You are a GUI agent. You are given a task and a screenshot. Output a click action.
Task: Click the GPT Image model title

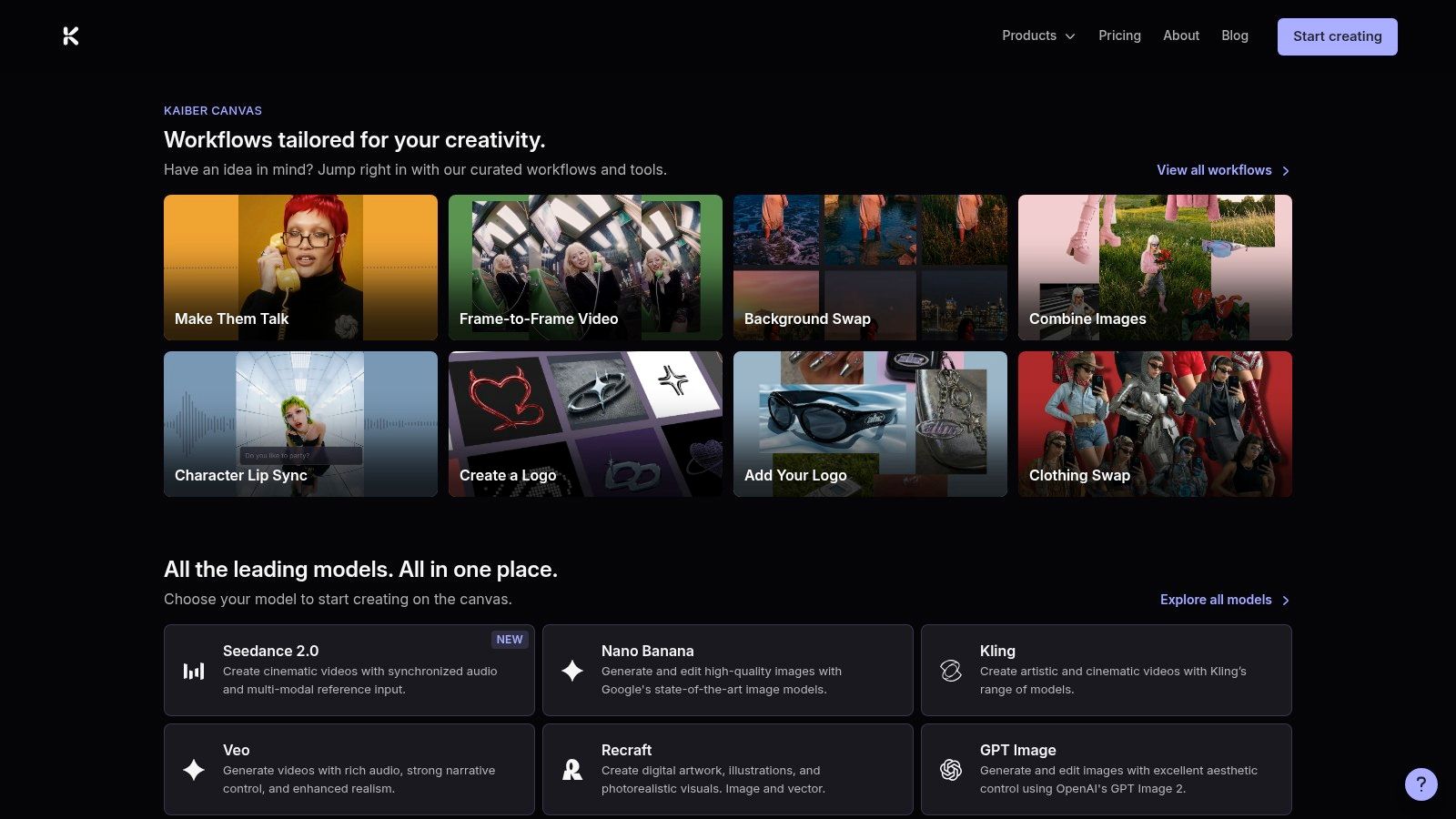[1017, 750]
